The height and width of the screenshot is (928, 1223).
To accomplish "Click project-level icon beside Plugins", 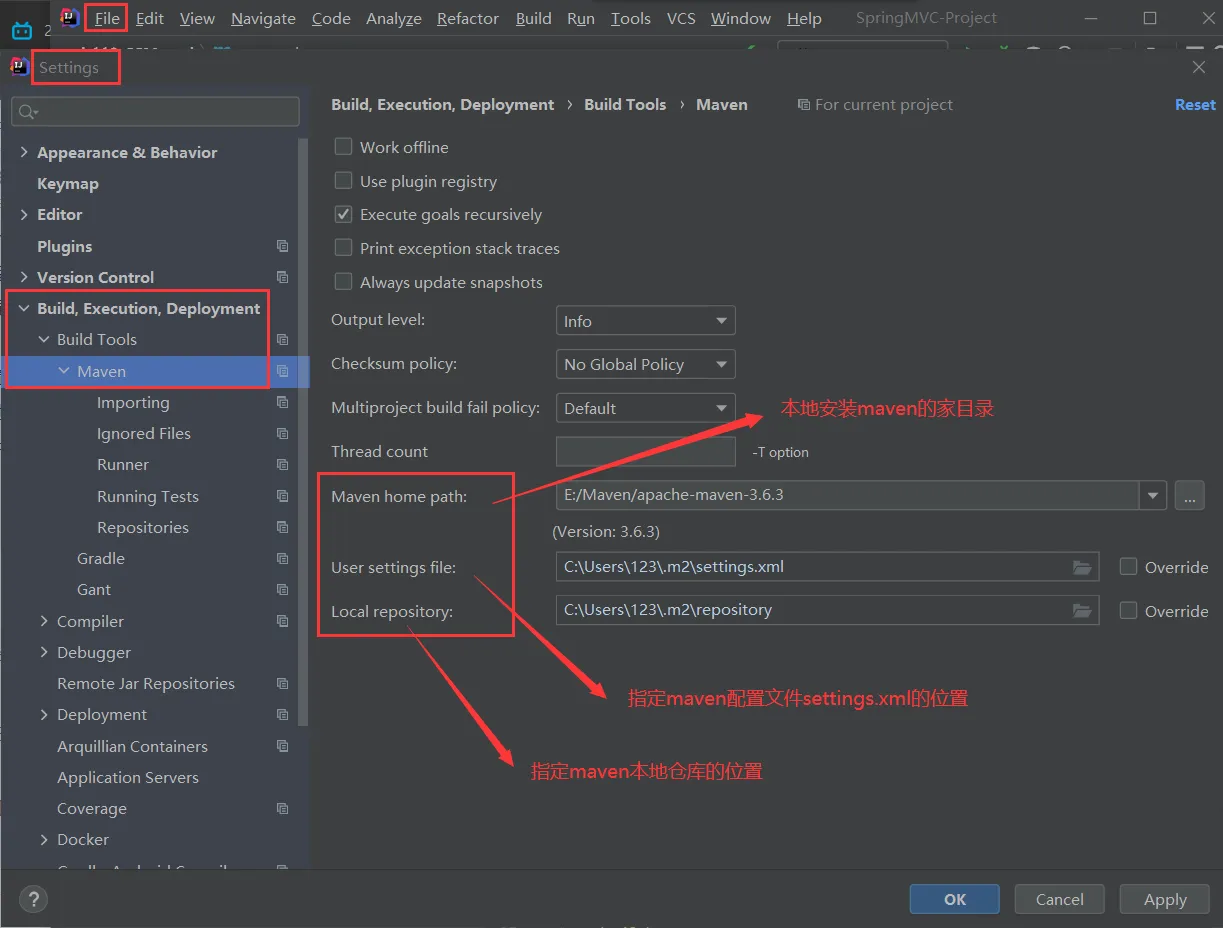I will point(282,246).
